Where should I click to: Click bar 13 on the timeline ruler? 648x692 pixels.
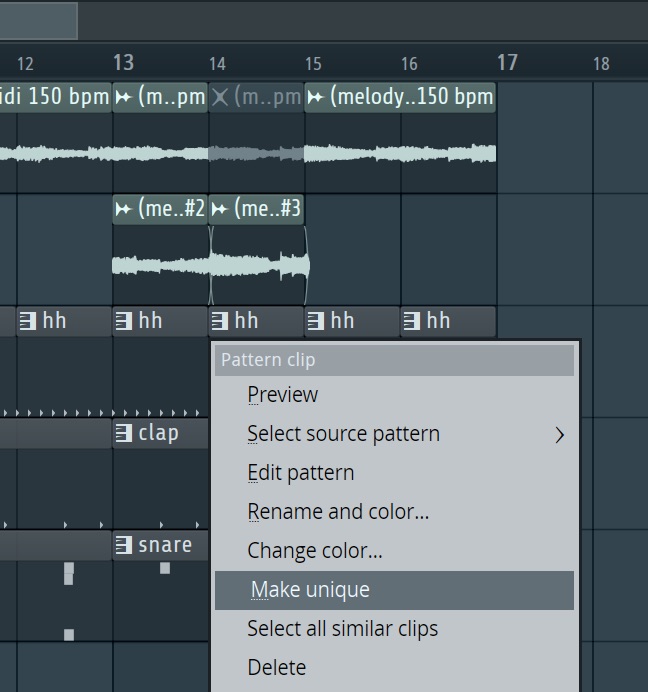click(124, 63)
